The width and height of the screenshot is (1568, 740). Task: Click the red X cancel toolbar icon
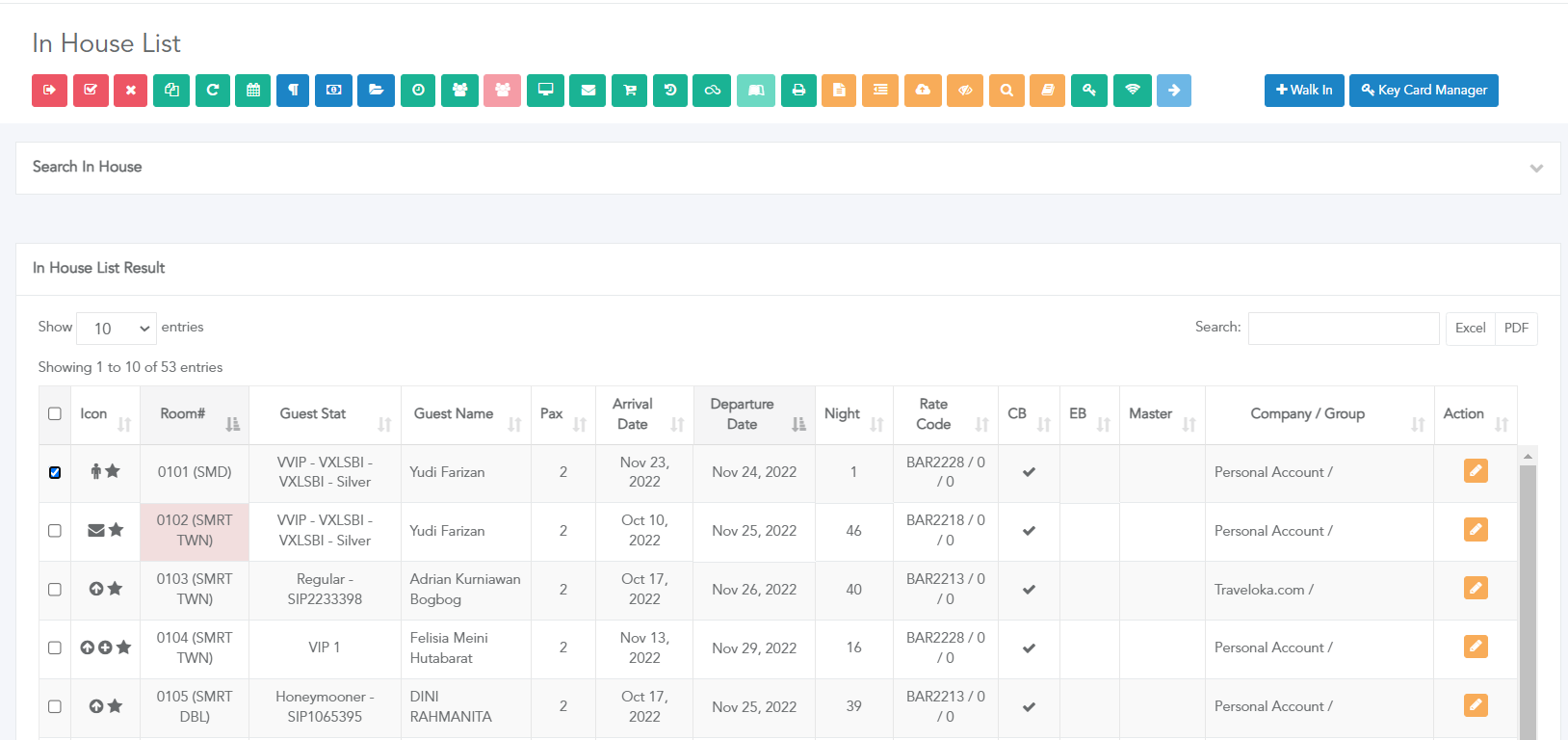[x=130, y=91]
